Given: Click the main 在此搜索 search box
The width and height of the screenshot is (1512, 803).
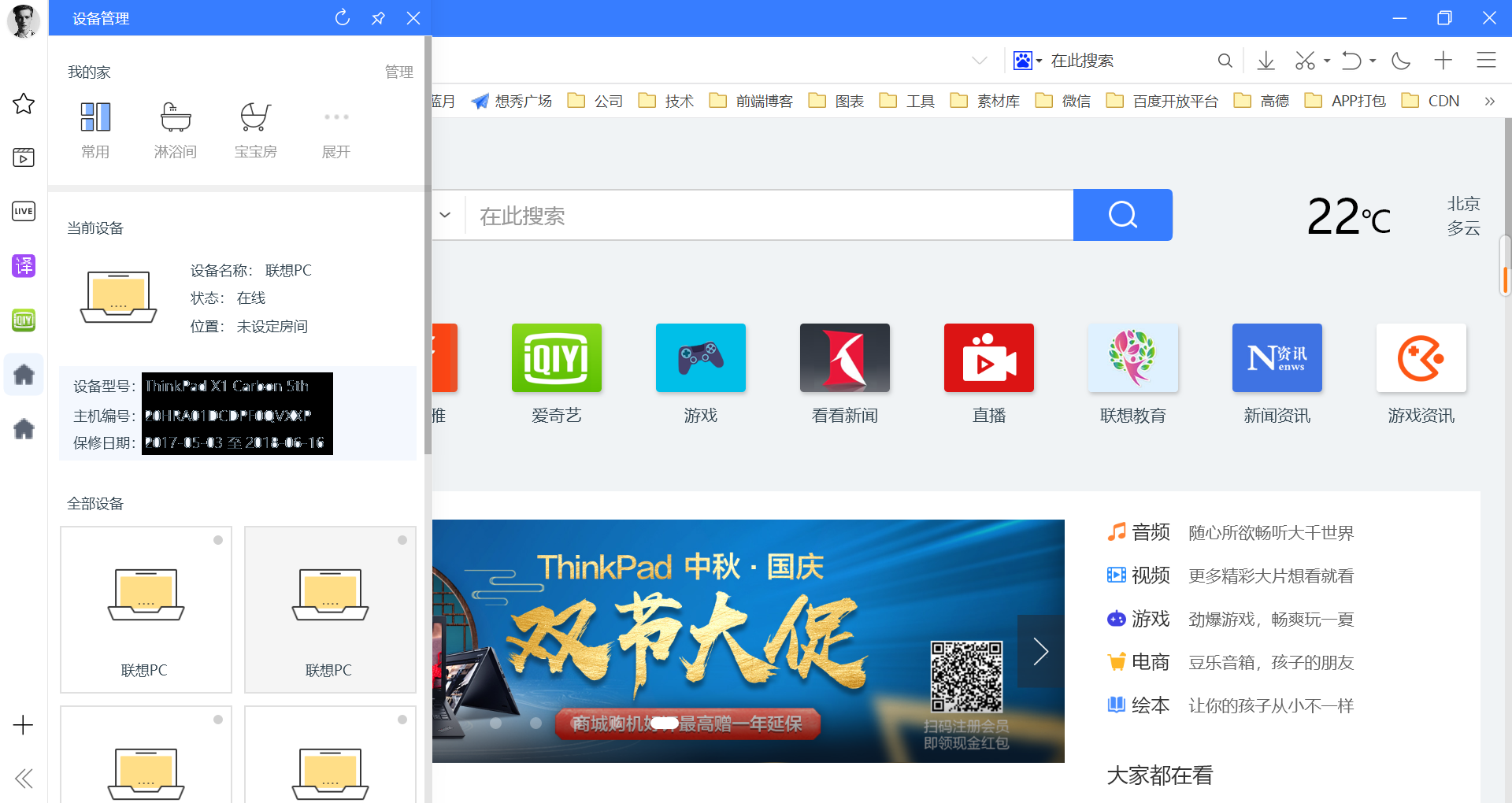Looking at the screenshot, I should [x=770, y=215].
